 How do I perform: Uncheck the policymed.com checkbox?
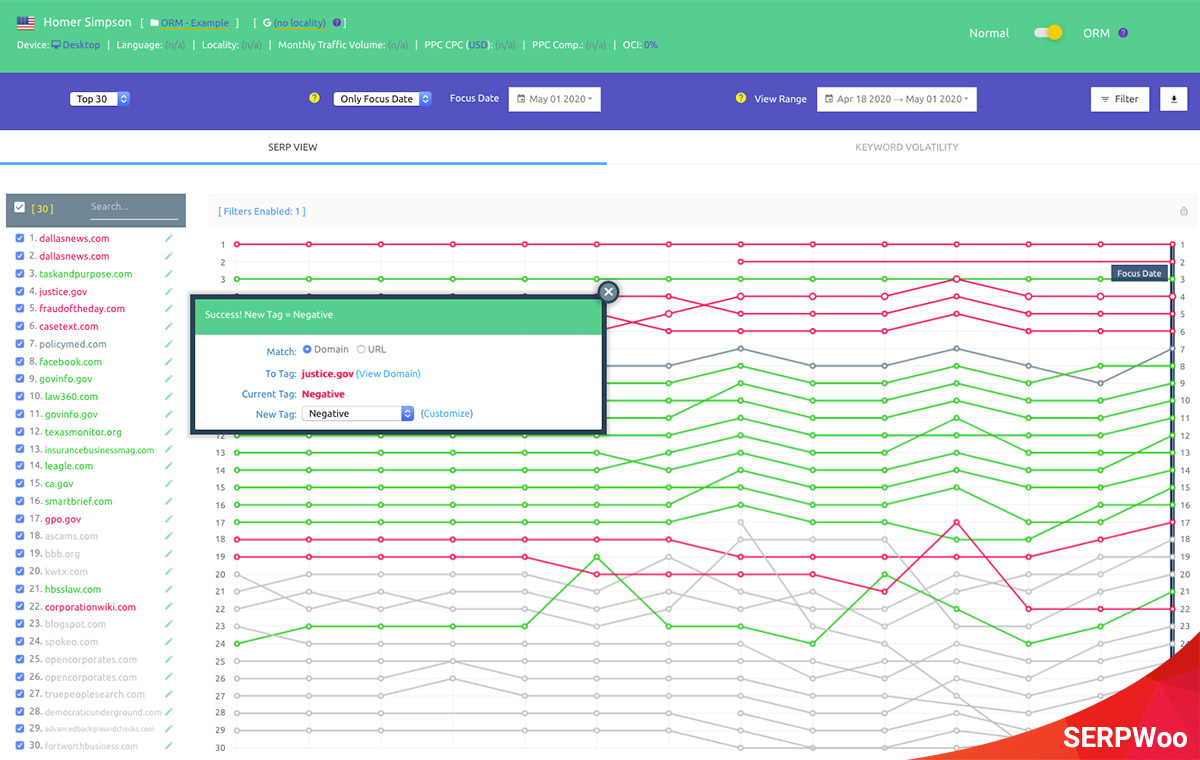20,344
